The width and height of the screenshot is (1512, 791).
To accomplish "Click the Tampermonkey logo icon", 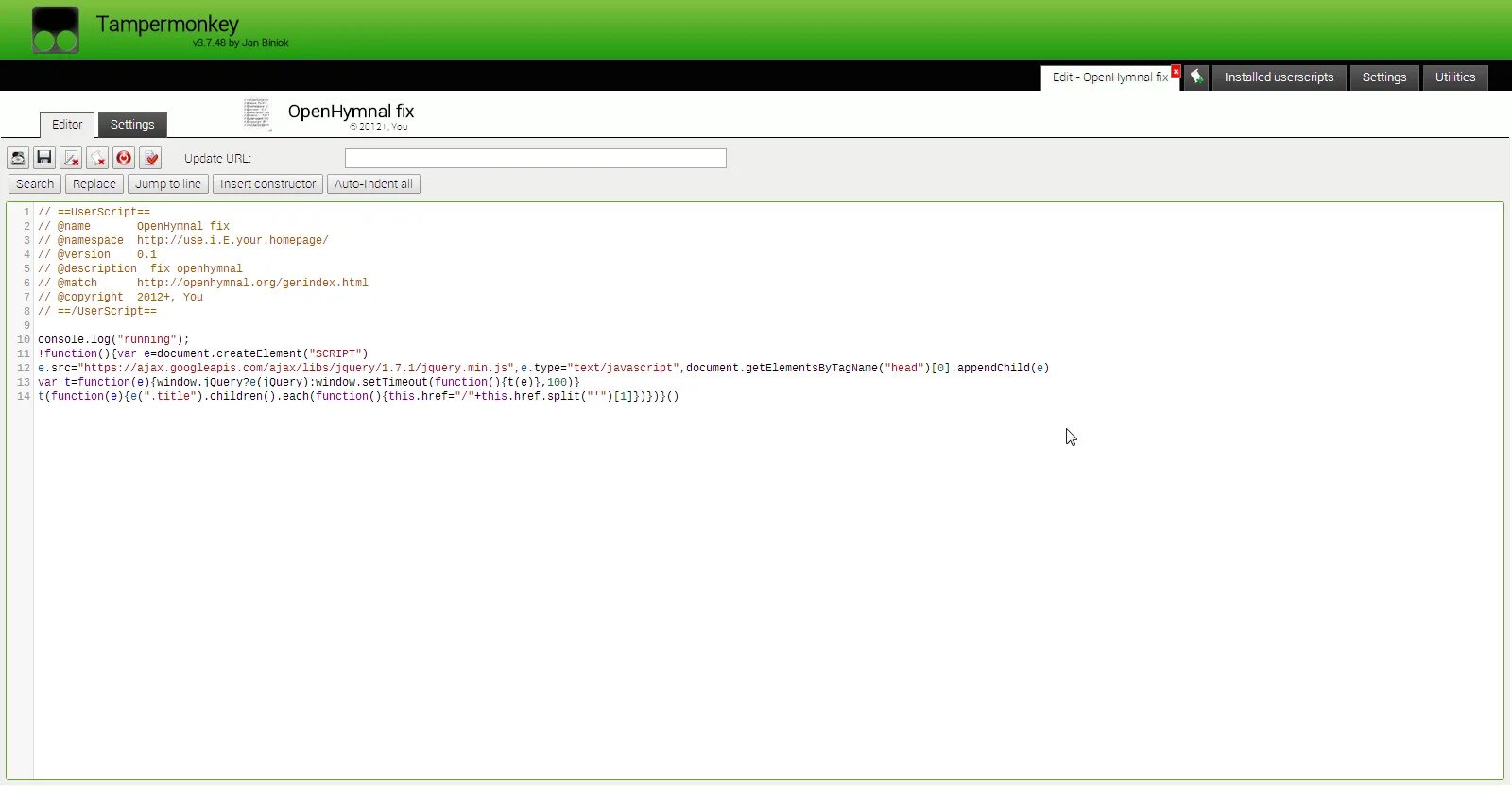I will pos(56,30).
